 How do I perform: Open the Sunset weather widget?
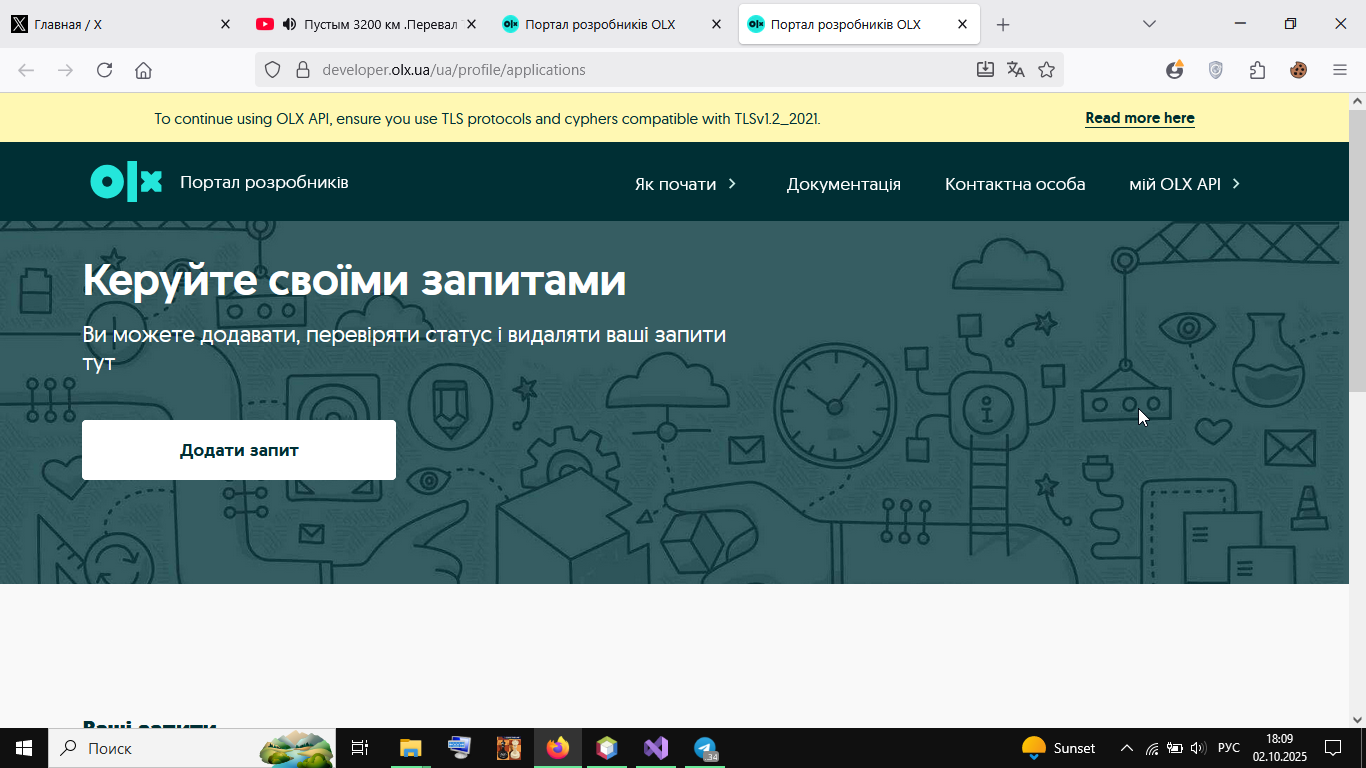[1058, 748]
